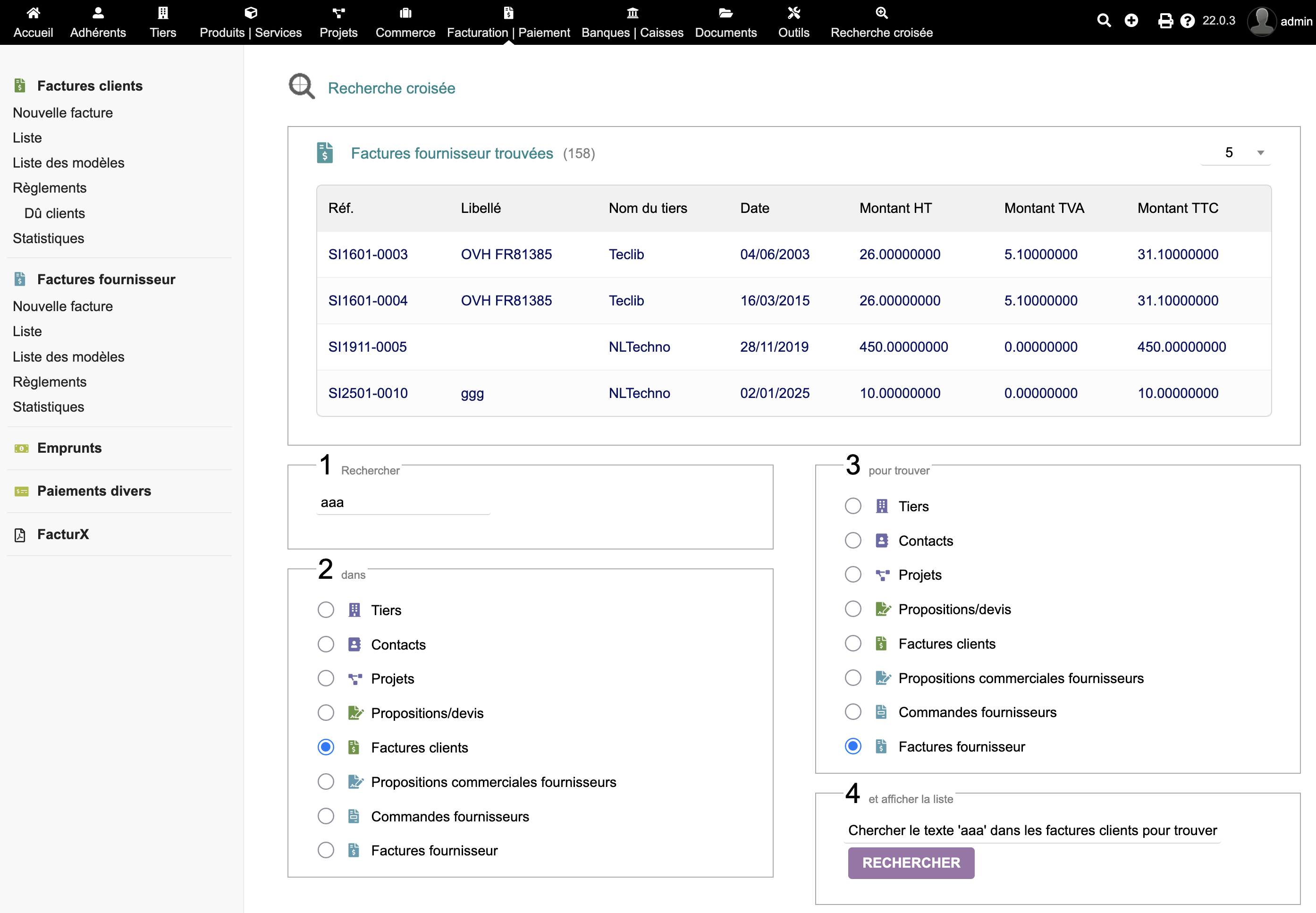The width and height of the screenshot is (1316, 913).
Task: Click the admin user avatar
Action: click(1262, 21)
